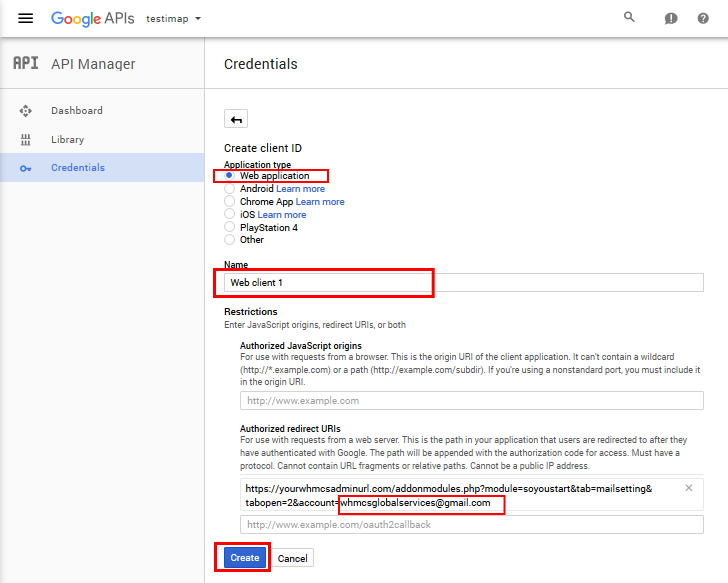The image size is (728, 583).
Task: Open the hamburger navigation menu
Action: pos(26,18)
